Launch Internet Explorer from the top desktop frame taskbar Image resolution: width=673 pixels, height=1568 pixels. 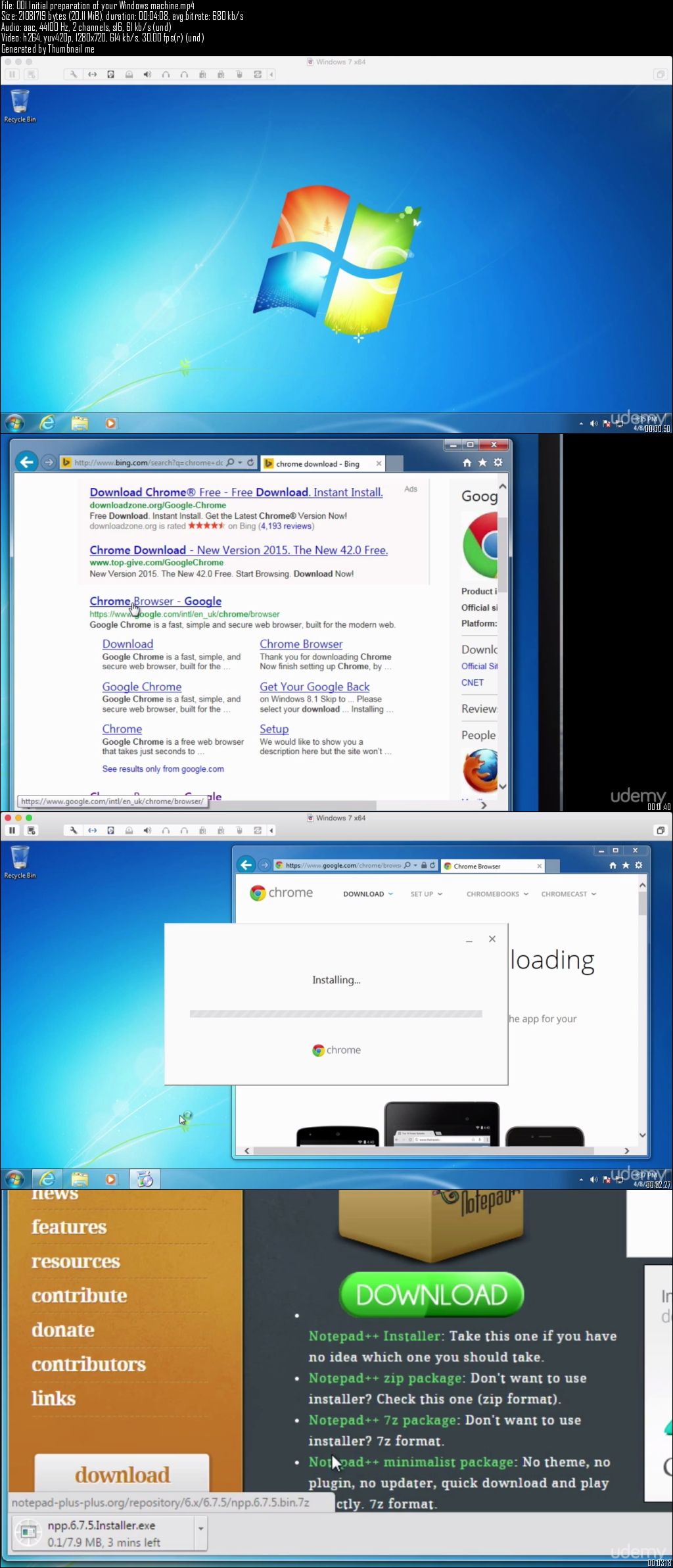pos(47,423)
